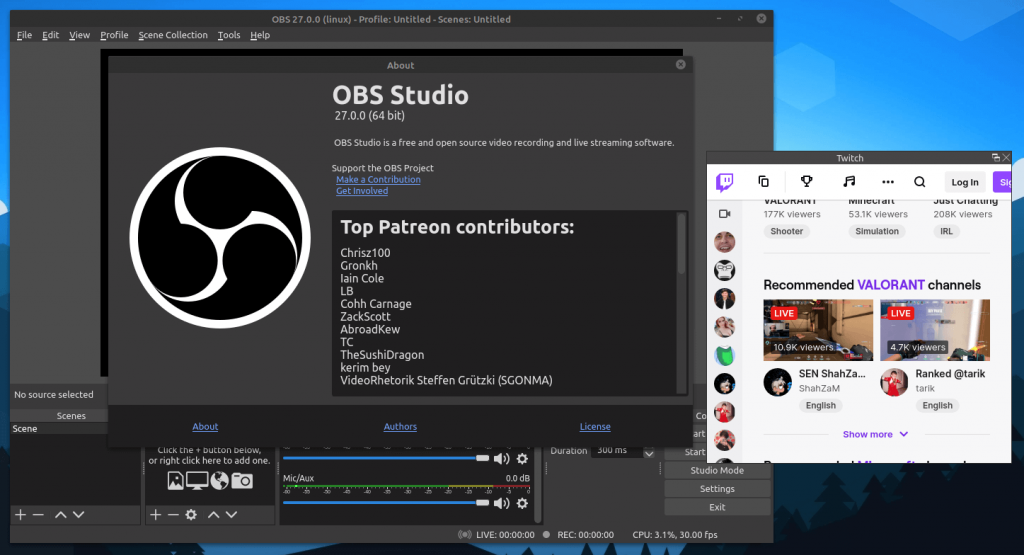Click the Twitch Esports trophy icon
Viewport: 1024px width, 555px height.
[x=806, y=182]
